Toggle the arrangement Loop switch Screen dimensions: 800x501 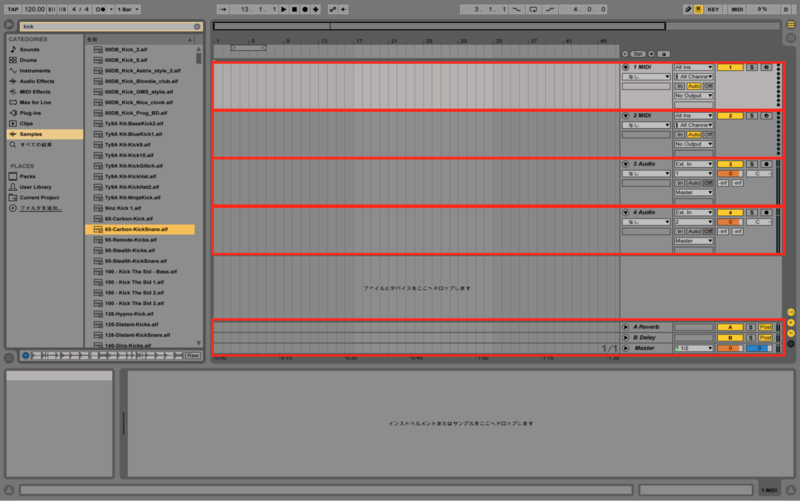point(533,9)
